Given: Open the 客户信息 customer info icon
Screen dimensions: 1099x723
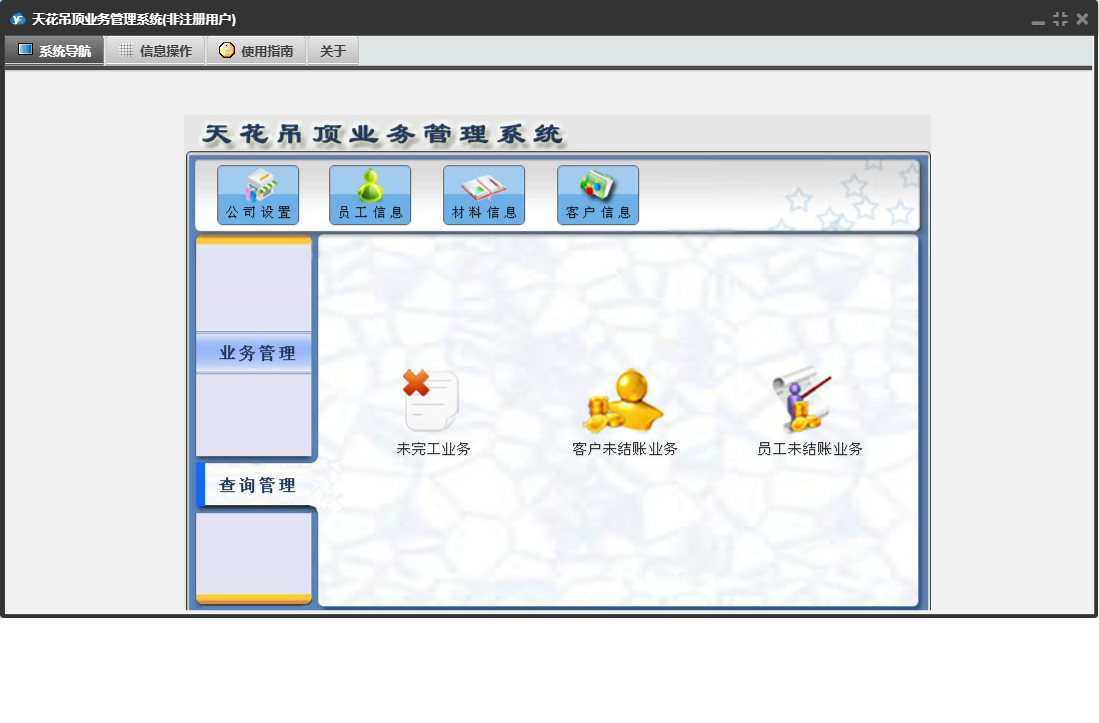Looking at the screenshot, I should click(598, 195).
